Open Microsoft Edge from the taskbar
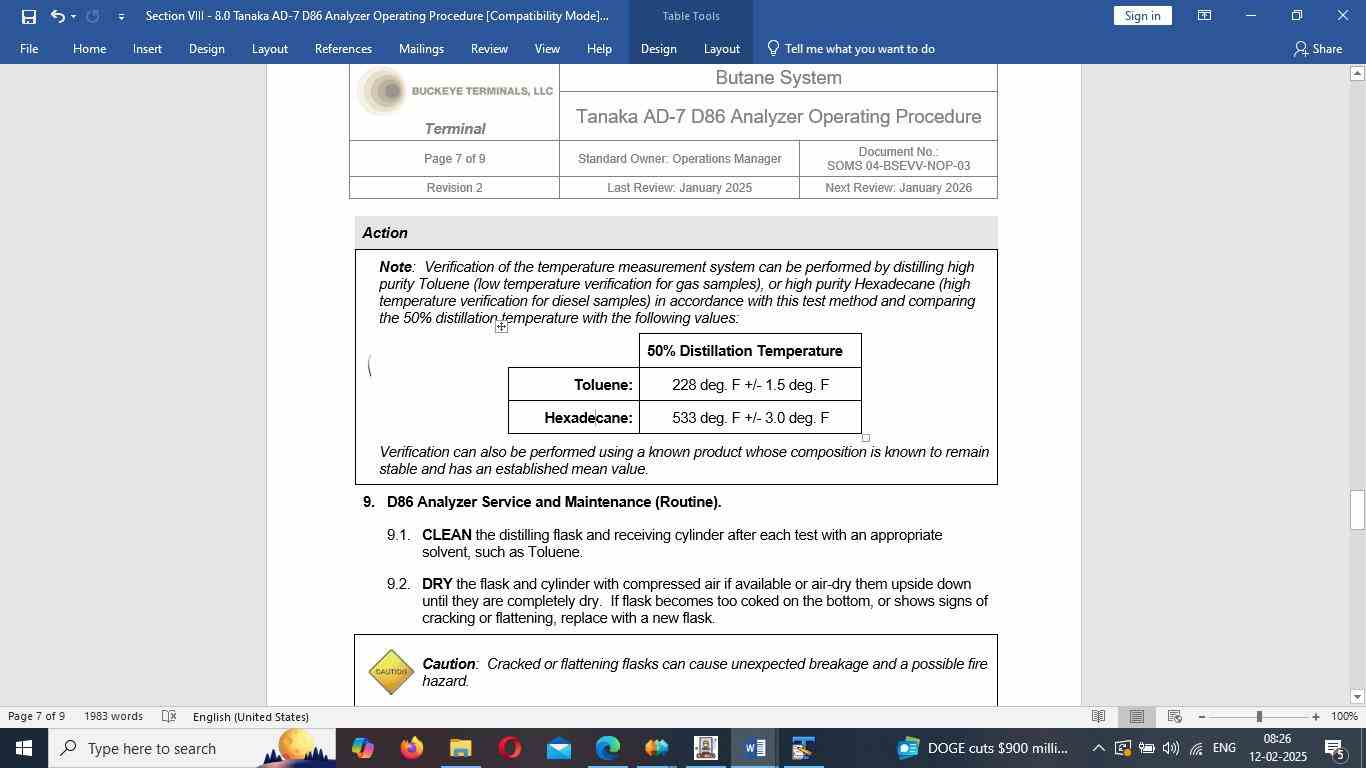This screenshot has height=768, width=1366. click(607, 748)
